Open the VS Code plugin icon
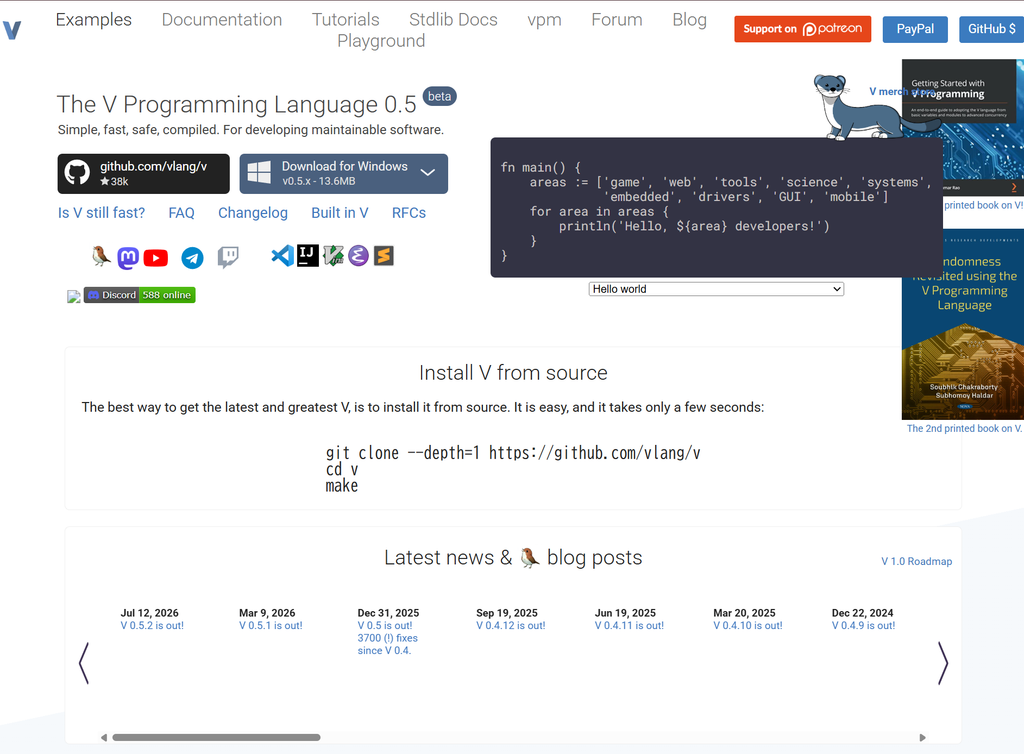 (x=282, y=256)
